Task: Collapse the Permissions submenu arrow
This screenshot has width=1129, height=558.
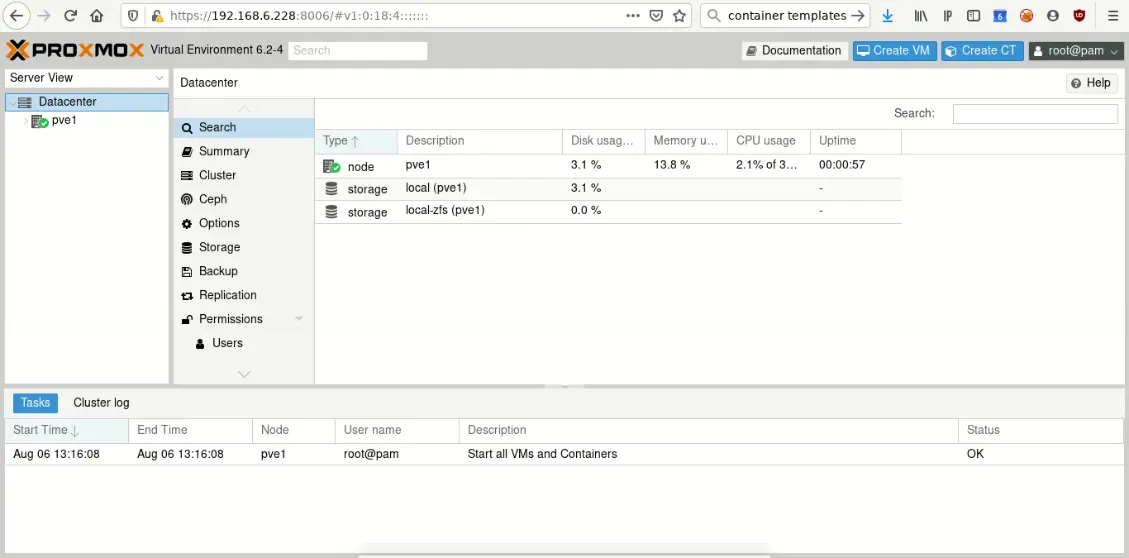Action: pyautogui.click(x=300, y=319)
